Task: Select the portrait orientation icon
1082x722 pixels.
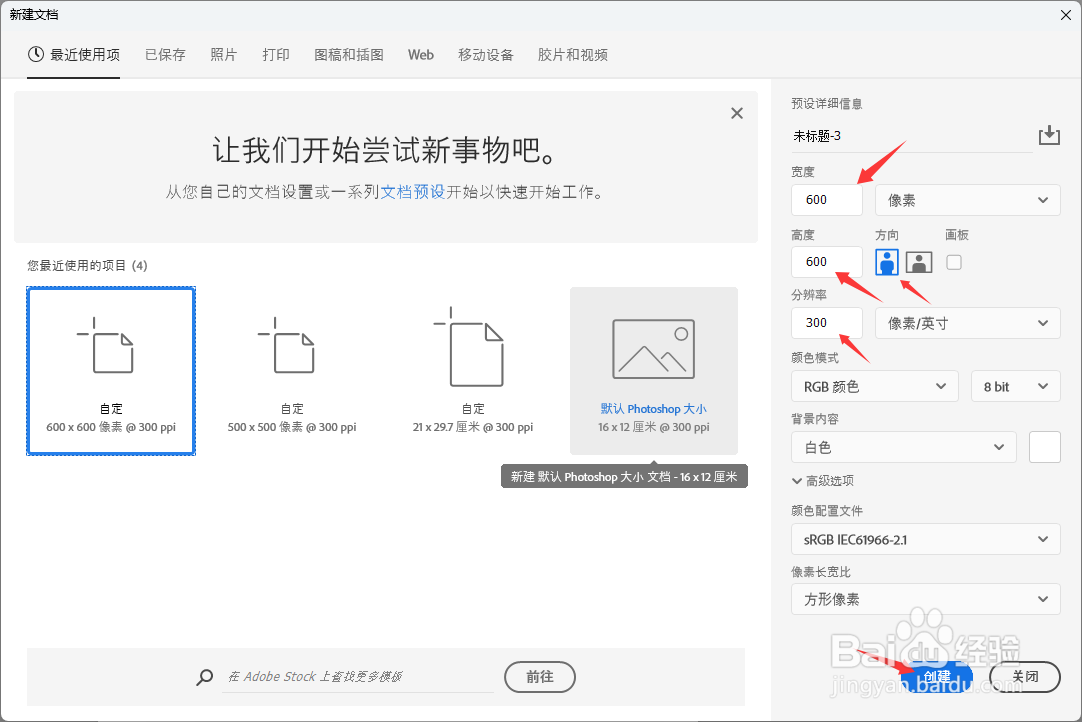Action: (x=886, y=261)
